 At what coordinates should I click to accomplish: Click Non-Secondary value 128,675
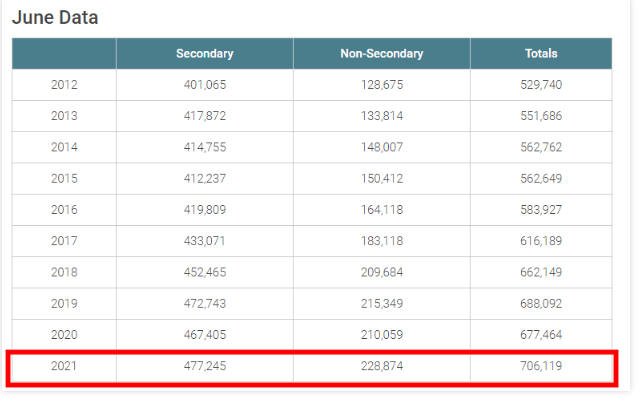(382, 84)
